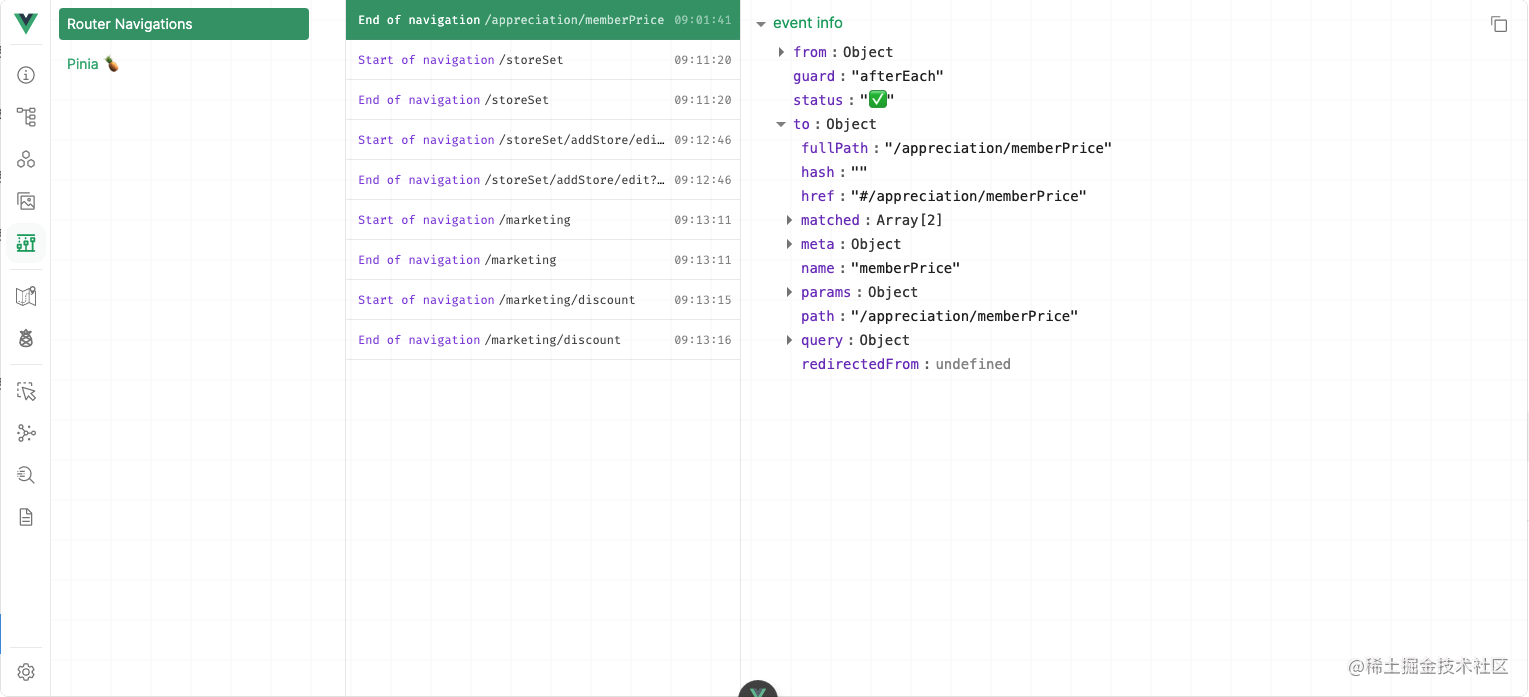Open the Routes map panel
This screenshot has height=697, width=1529.
pyautogui.click(x=26, y=296)
